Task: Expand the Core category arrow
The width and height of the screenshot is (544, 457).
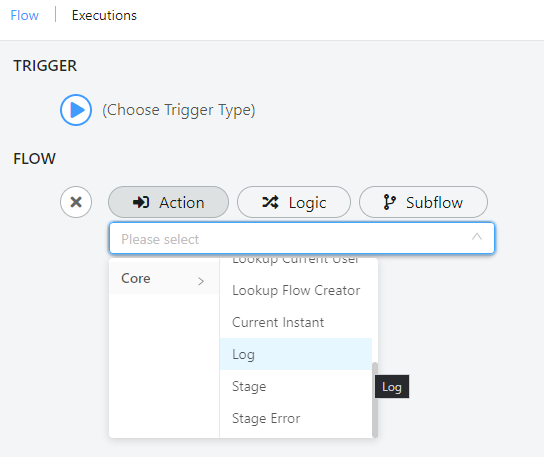Action: [201, 281]
